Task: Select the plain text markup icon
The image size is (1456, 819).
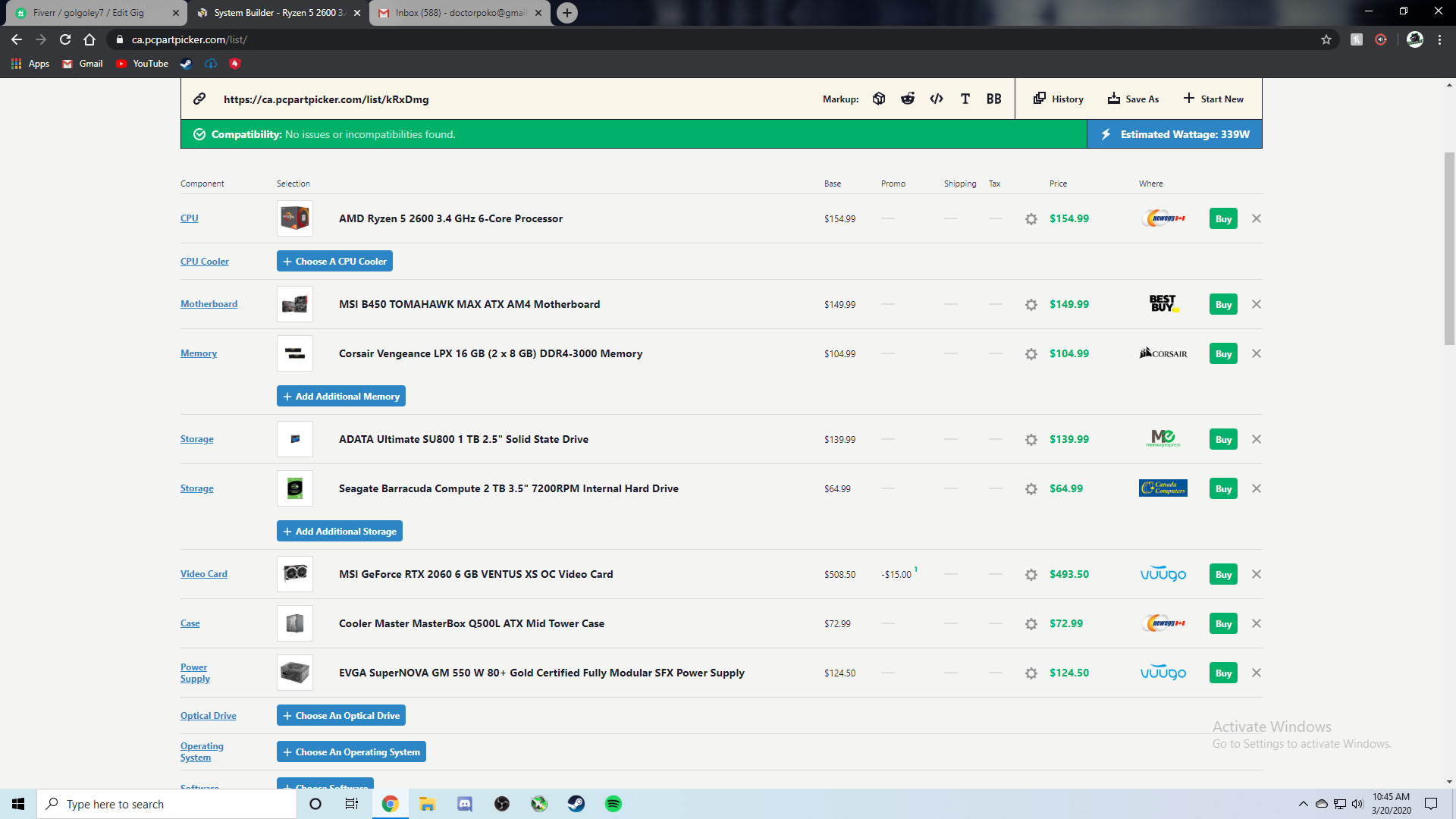Action: point(965,99)
